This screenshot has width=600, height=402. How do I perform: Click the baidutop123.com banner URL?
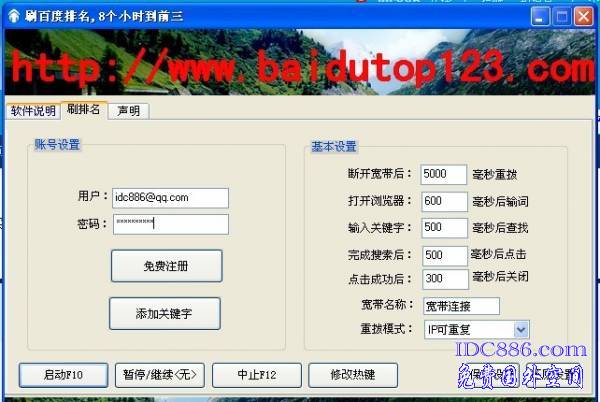[x=300, y=68]
